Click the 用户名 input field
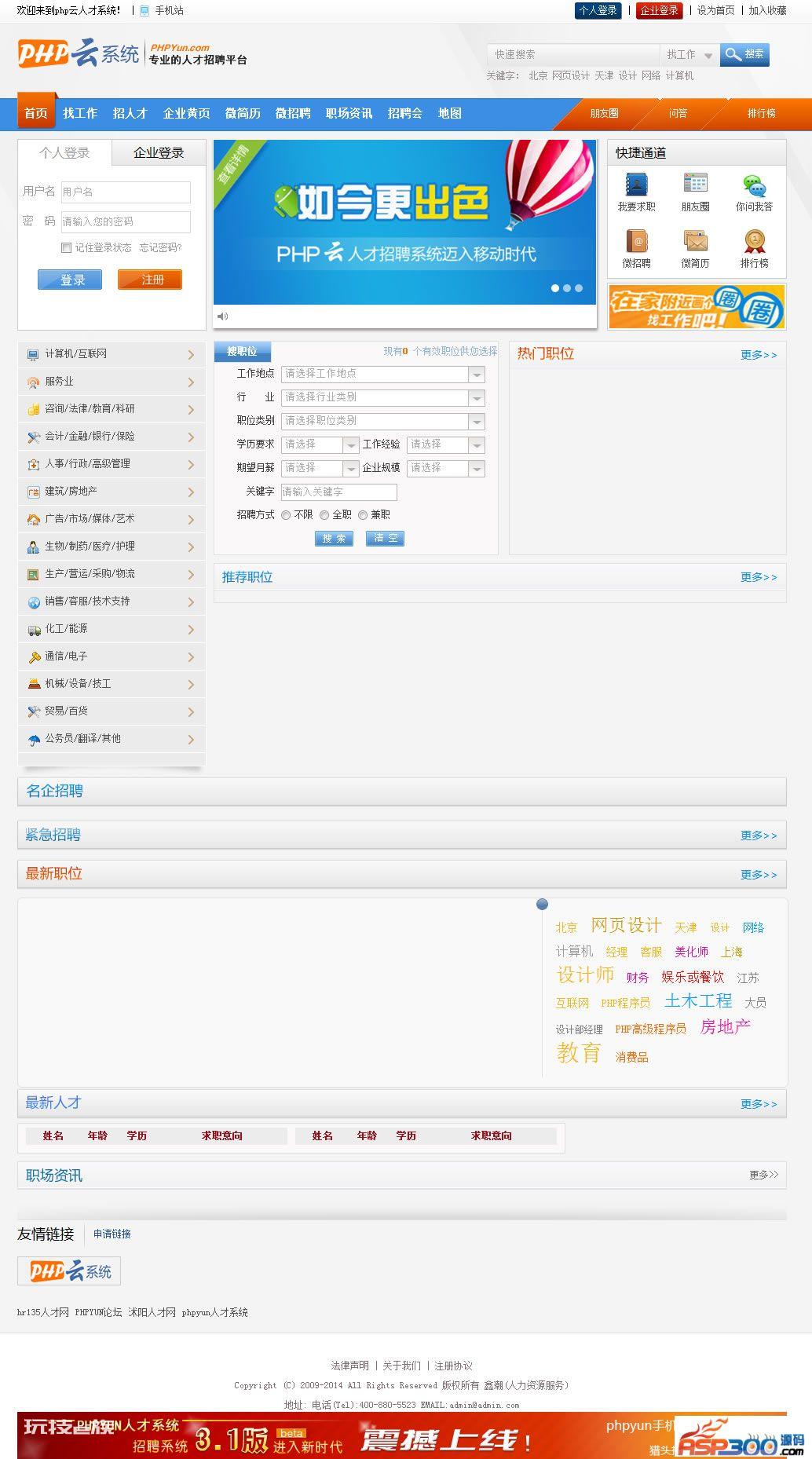 click(x=126, y=192)
